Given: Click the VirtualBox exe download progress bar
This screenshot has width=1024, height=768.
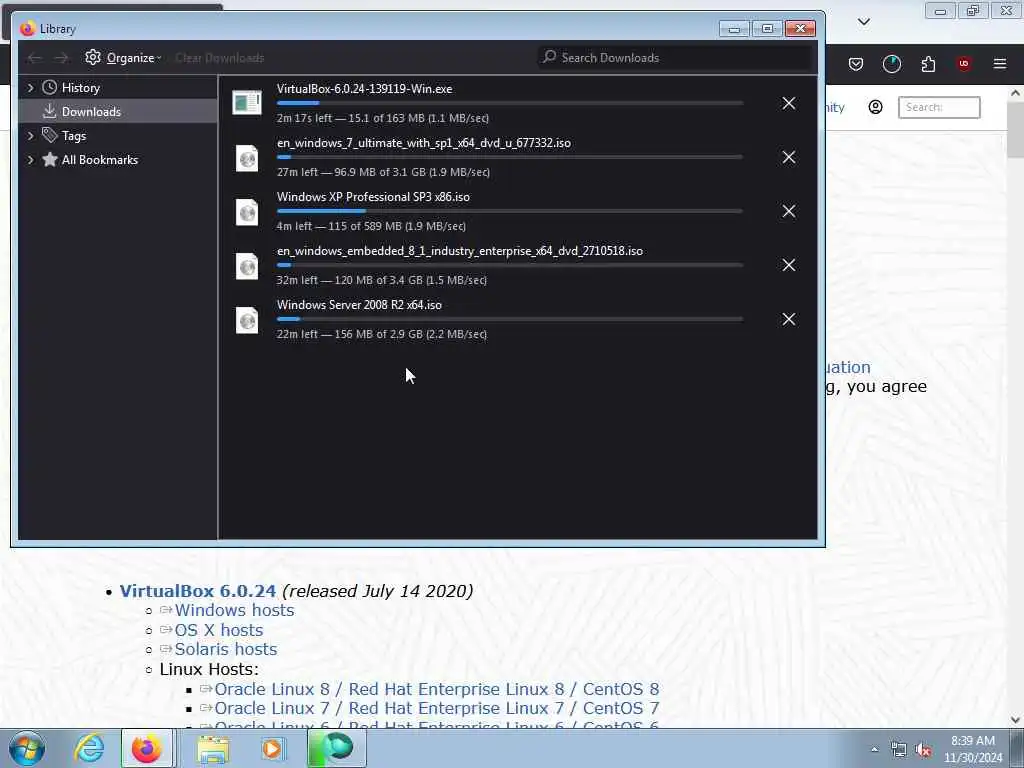Looking at the screenshot, I should coord(509,103).
